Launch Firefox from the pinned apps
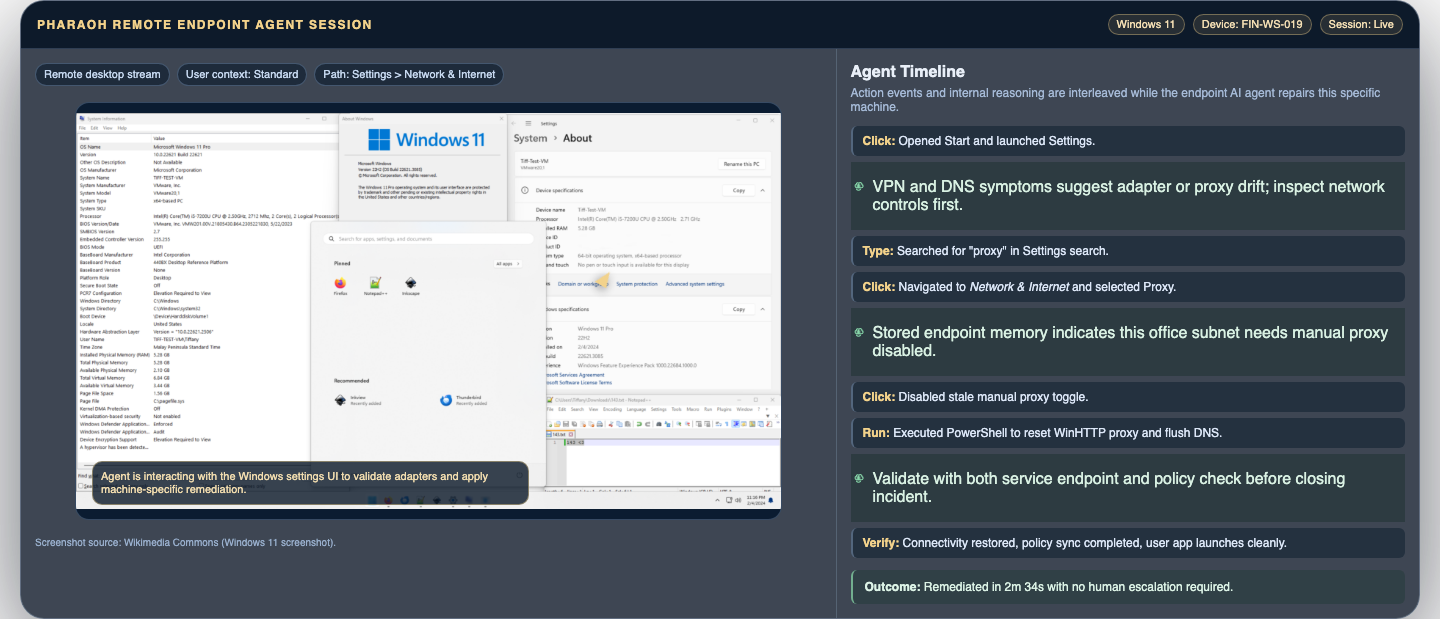 (x=340, y=284)
